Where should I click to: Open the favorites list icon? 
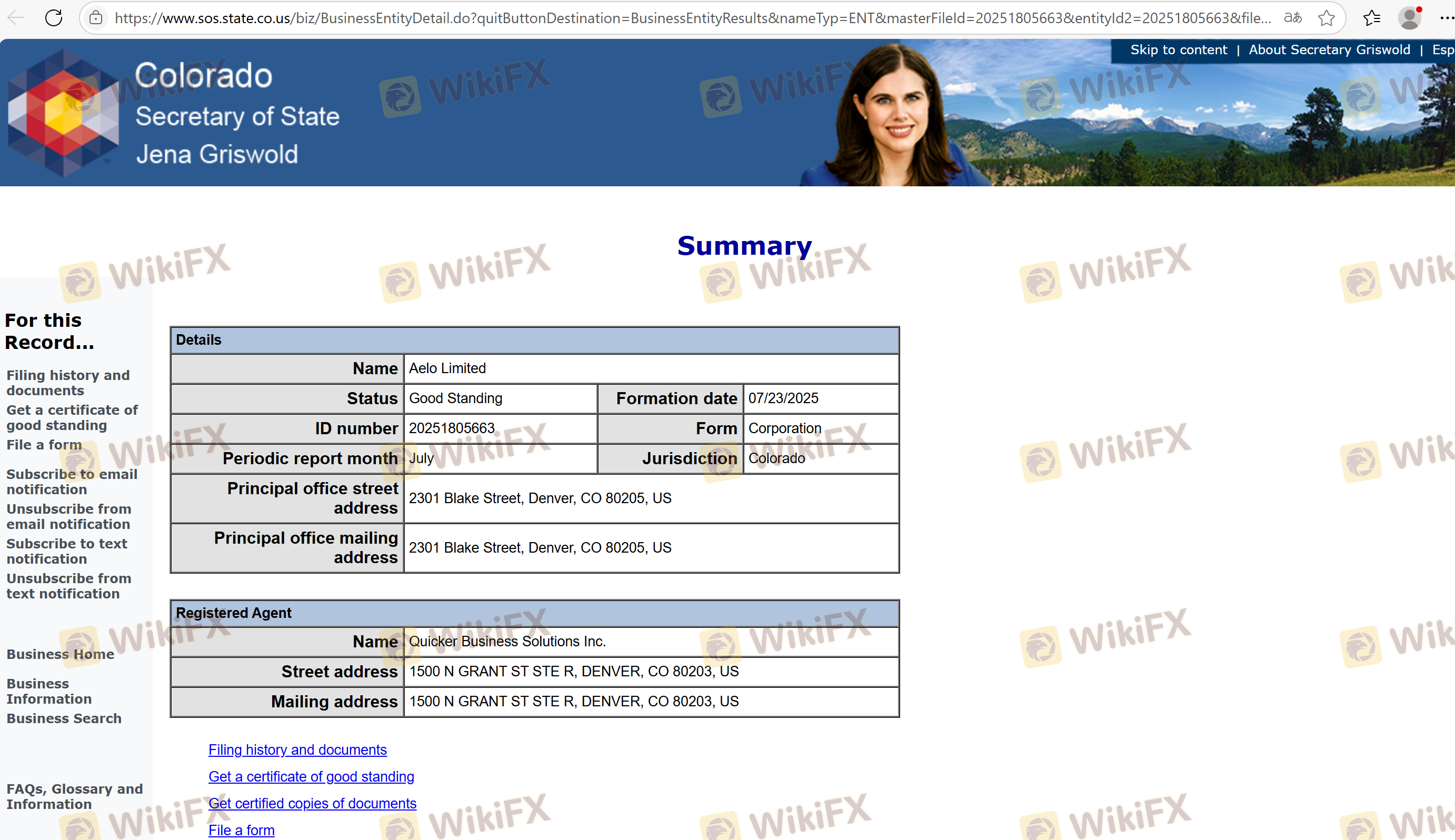pyautogui.click(x=1371, y=18)
